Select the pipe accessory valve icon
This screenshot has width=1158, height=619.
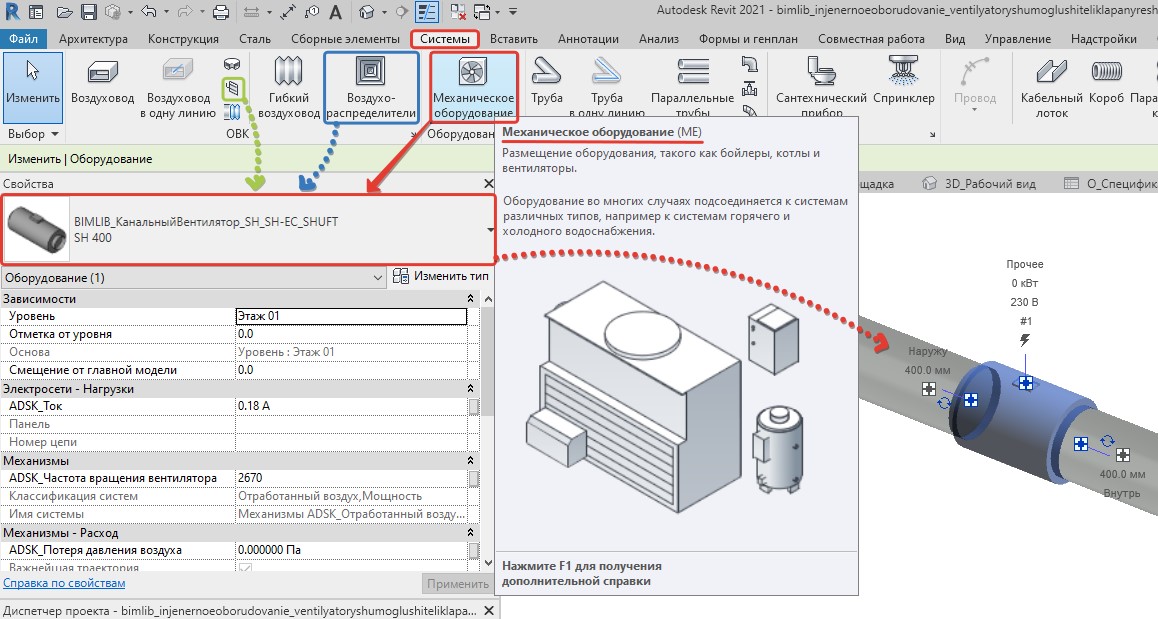pos(750,89)
